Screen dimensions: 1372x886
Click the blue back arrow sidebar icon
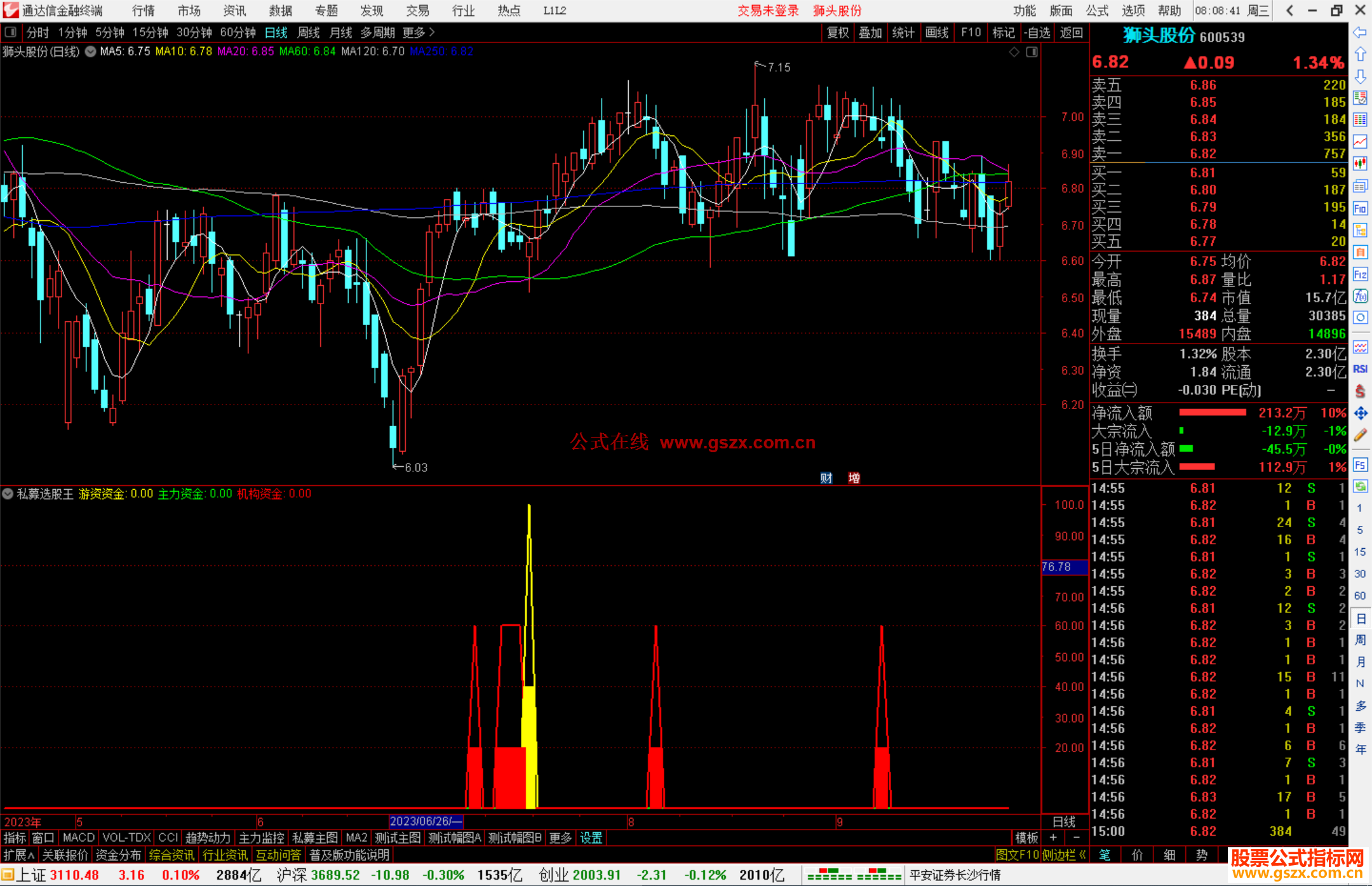click(1360, 32)
